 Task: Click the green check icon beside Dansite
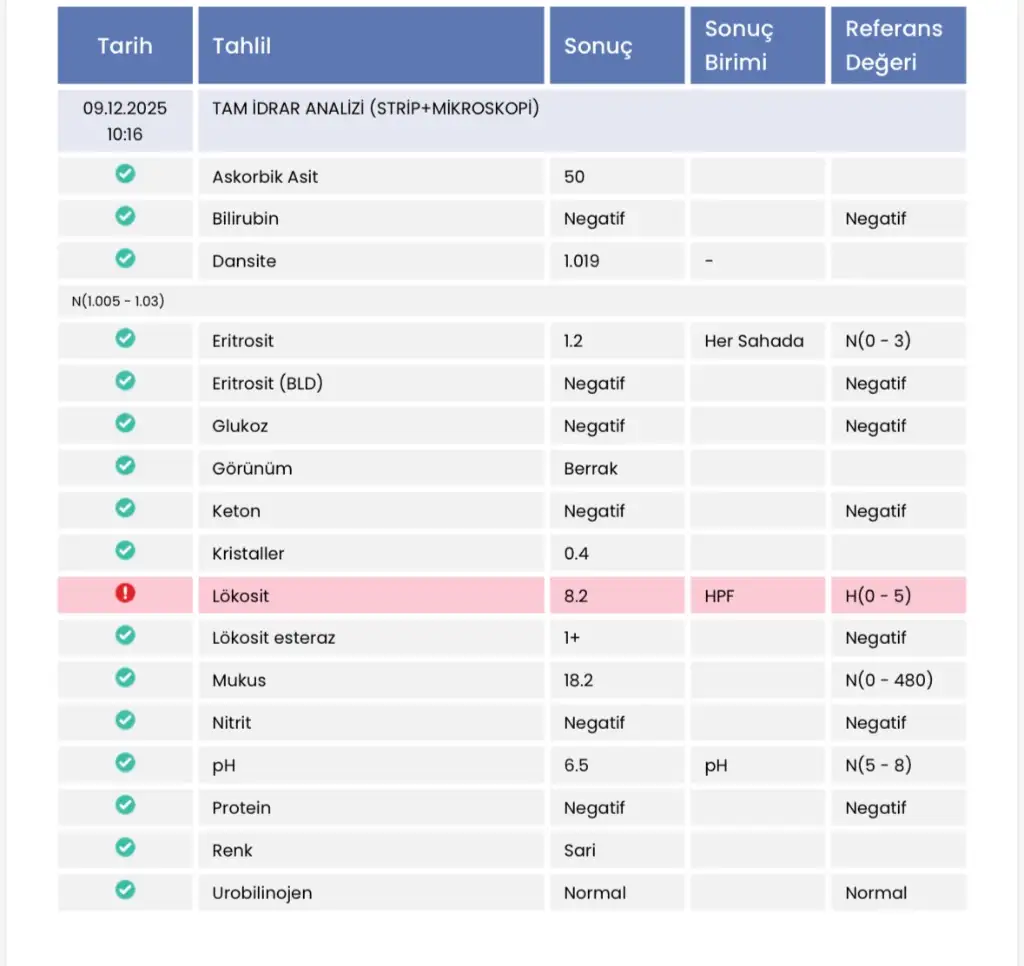click(125, 259)
